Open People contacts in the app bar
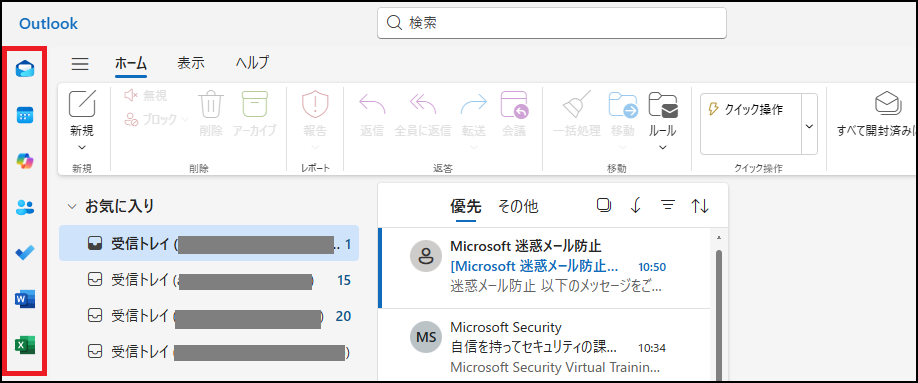The image size is (918, 383). (x=25, y=207)
